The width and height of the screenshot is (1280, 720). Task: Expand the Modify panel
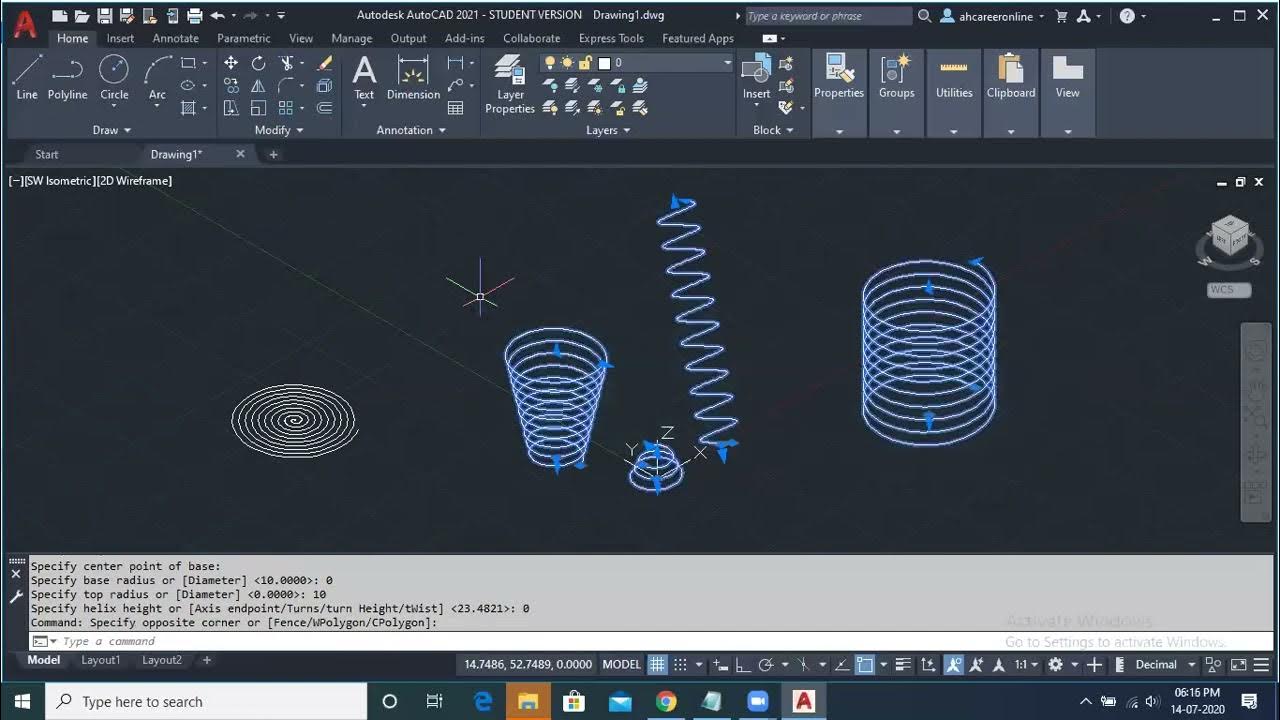coord(279,130)
